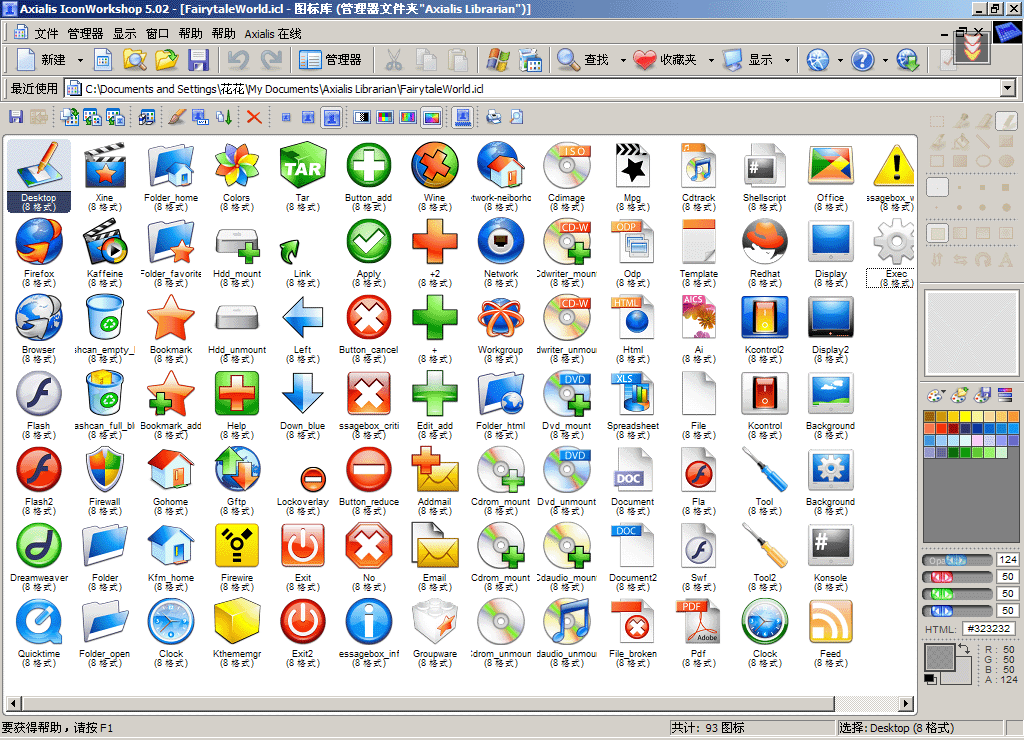The height and width of the screenshot is (740, 1024).
Task: Click the opacity slider handle
Action: [x=955, y=560]
